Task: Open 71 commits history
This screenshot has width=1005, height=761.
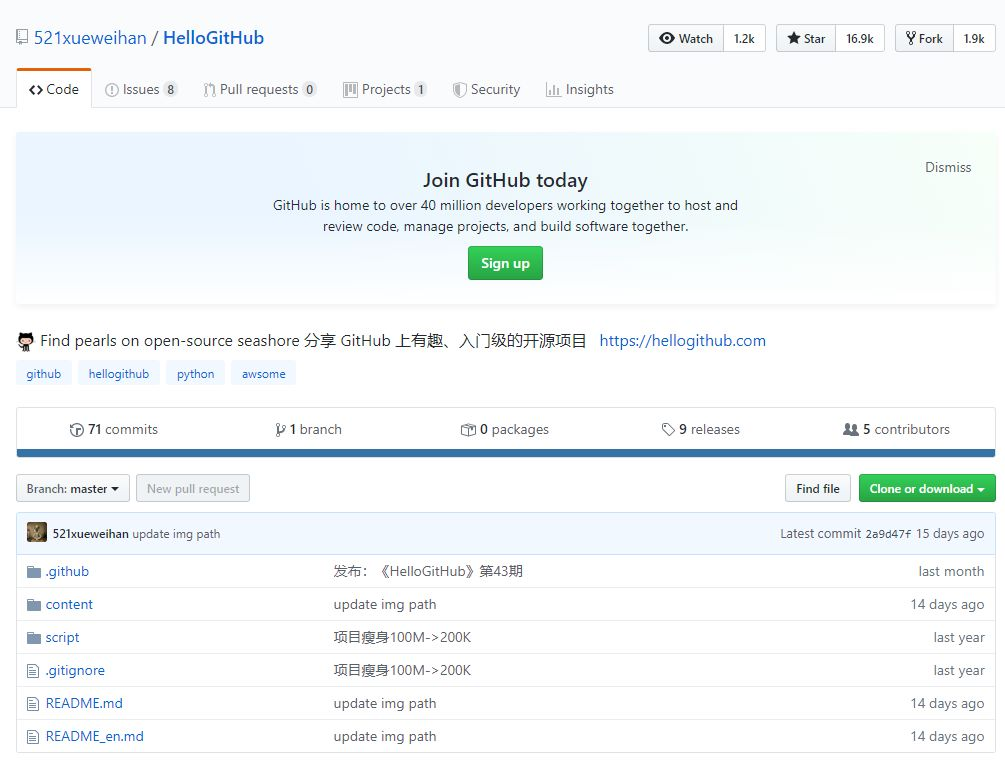Action: click(113, 430)
